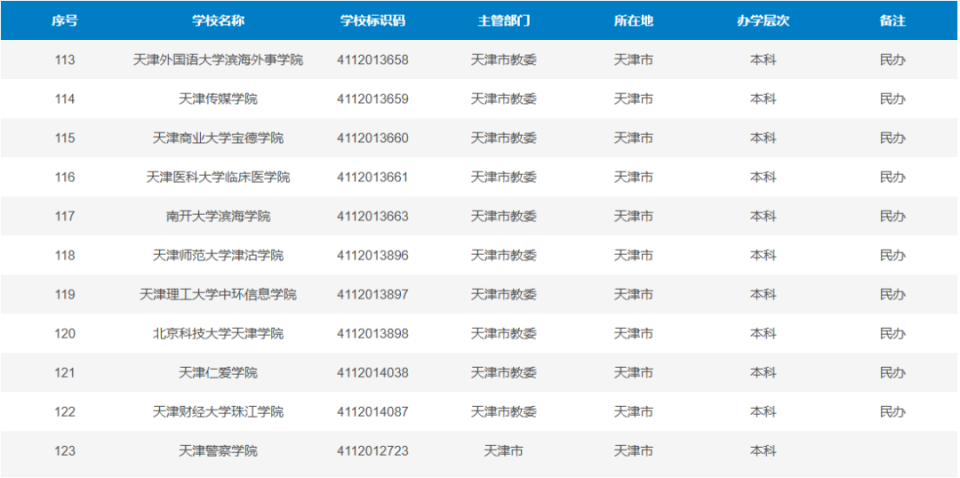Select school name 南开大学滨海学院
960x478 pixels.
[218, 217]
